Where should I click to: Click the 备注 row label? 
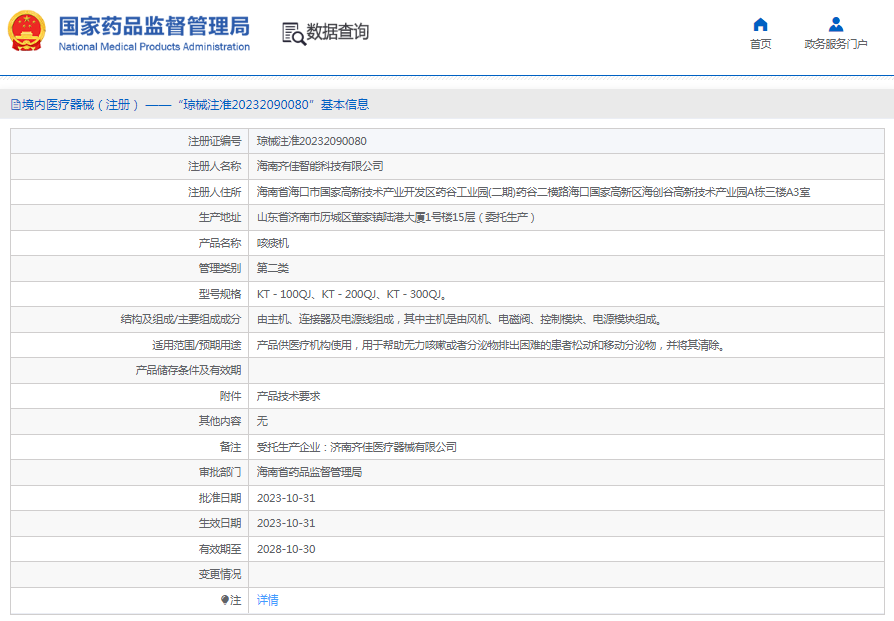[x=230, y=447]
